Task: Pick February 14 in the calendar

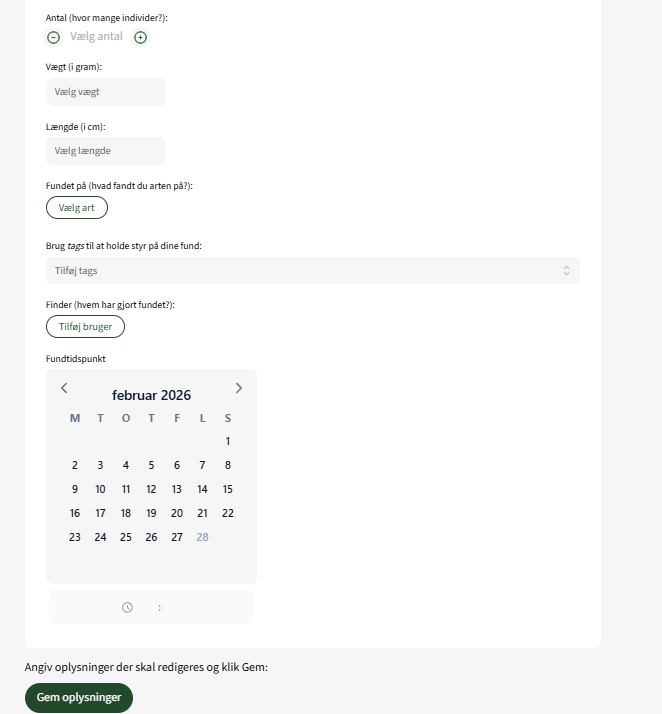Action: click(x=202, y=489)
